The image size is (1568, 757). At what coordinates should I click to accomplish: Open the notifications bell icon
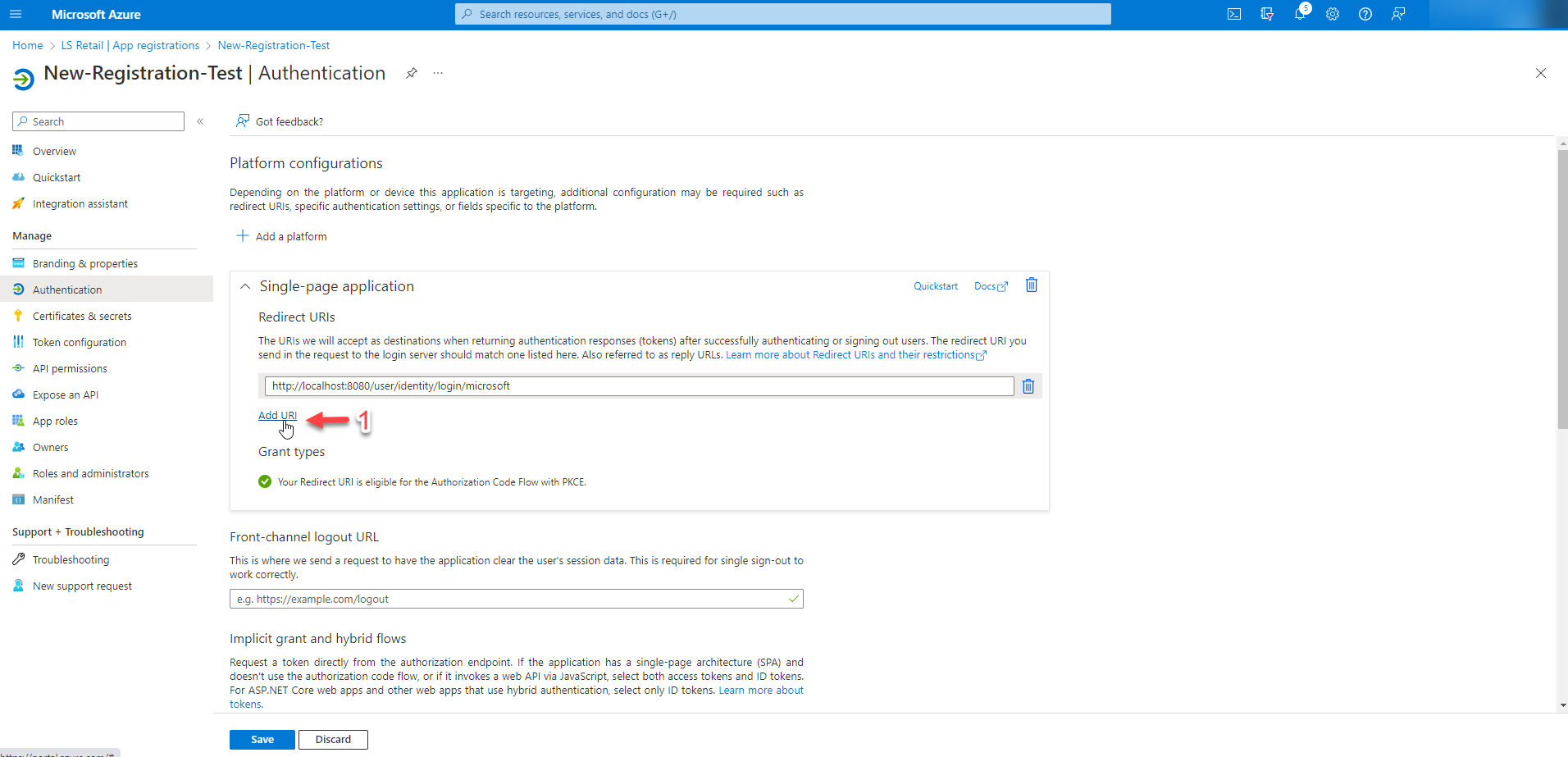[1300, 14]
